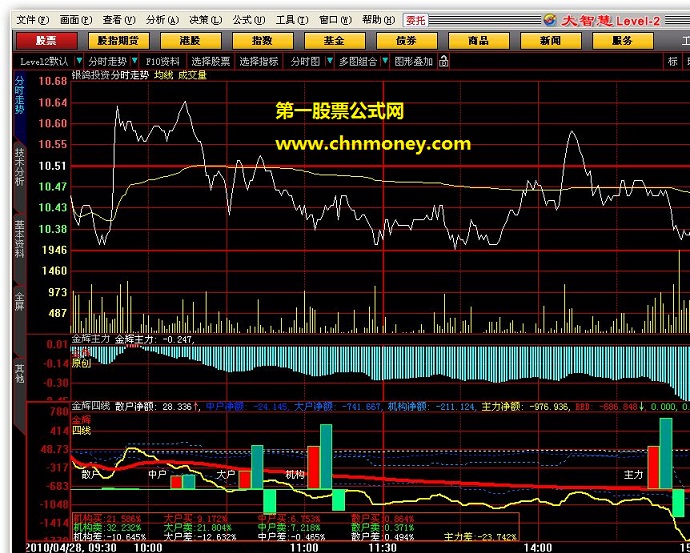The image size is (690, 553).
Task: Expand the 分时走势 toolbar dropdown arrow
Action: (135, 61)
